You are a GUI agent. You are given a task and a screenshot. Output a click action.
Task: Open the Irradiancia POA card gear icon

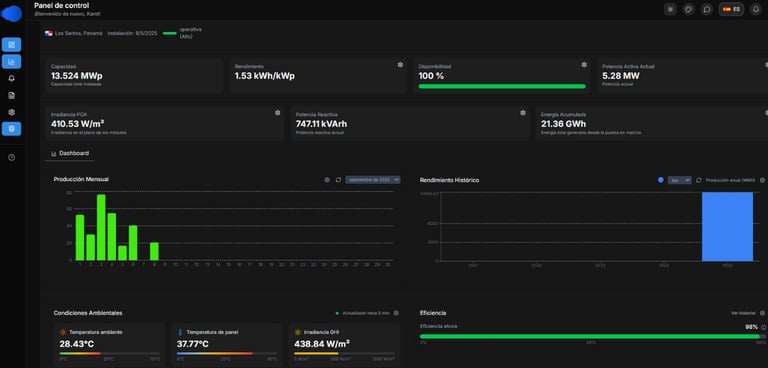tap(278, 113)
